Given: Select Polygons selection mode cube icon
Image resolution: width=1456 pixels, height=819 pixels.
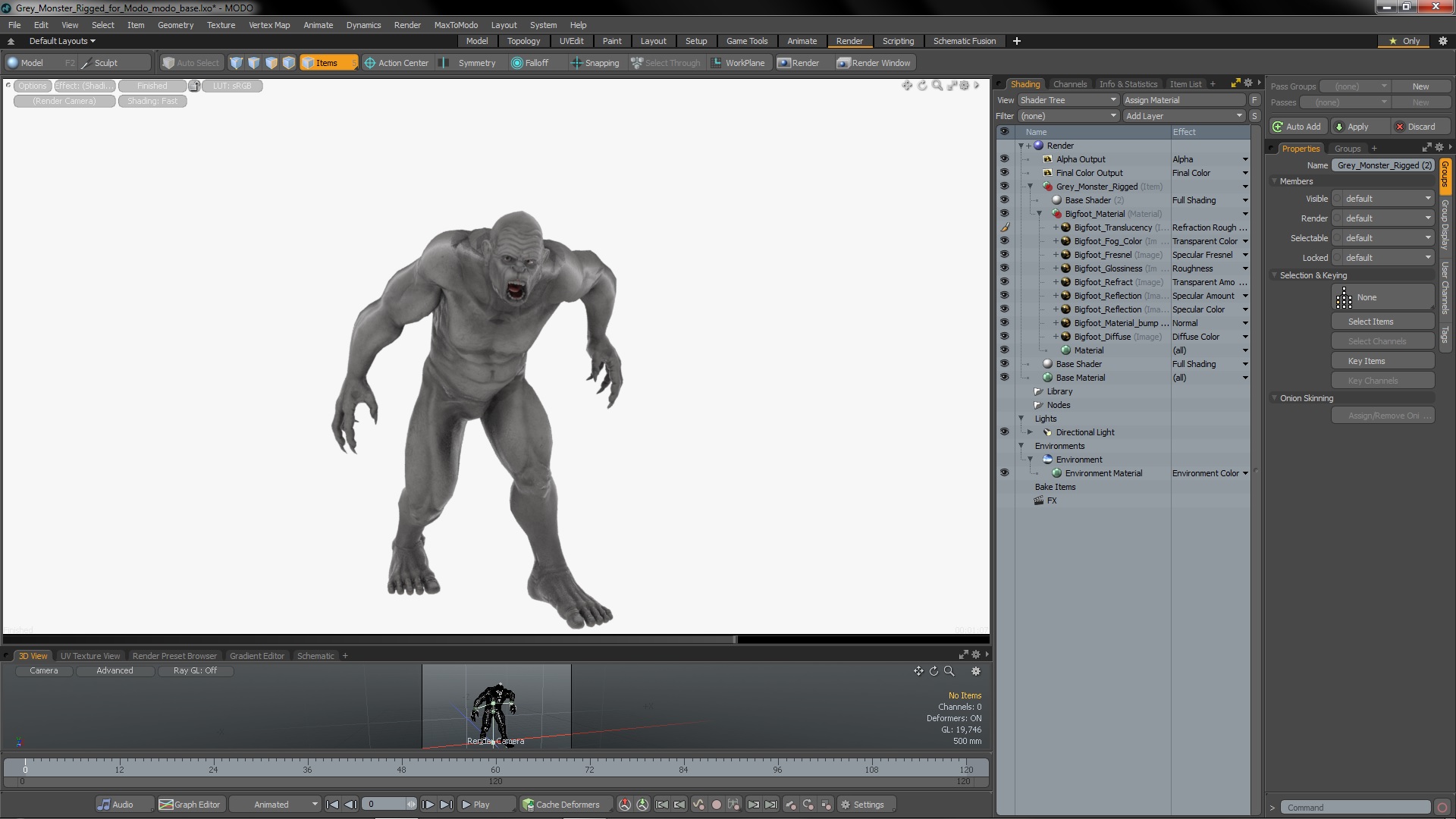Looking at the screenshot, I should [271, 63].
